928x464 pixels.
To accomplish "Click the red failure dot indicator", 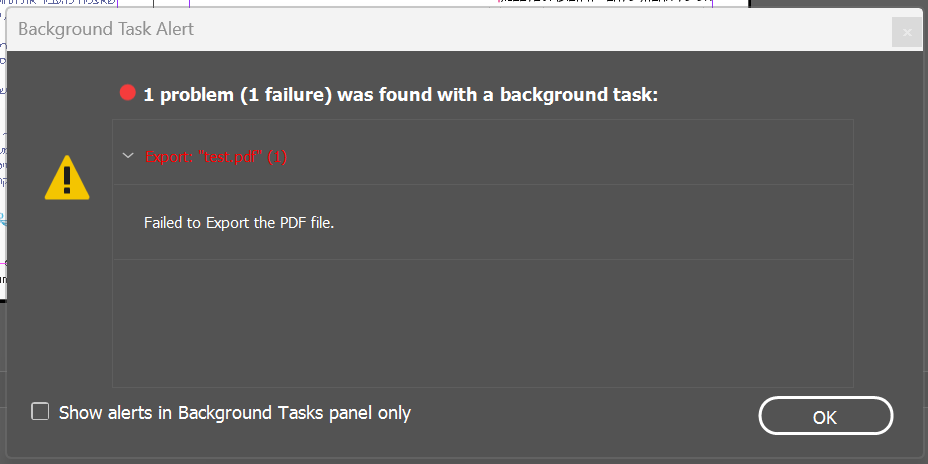I will pos(127,93).
